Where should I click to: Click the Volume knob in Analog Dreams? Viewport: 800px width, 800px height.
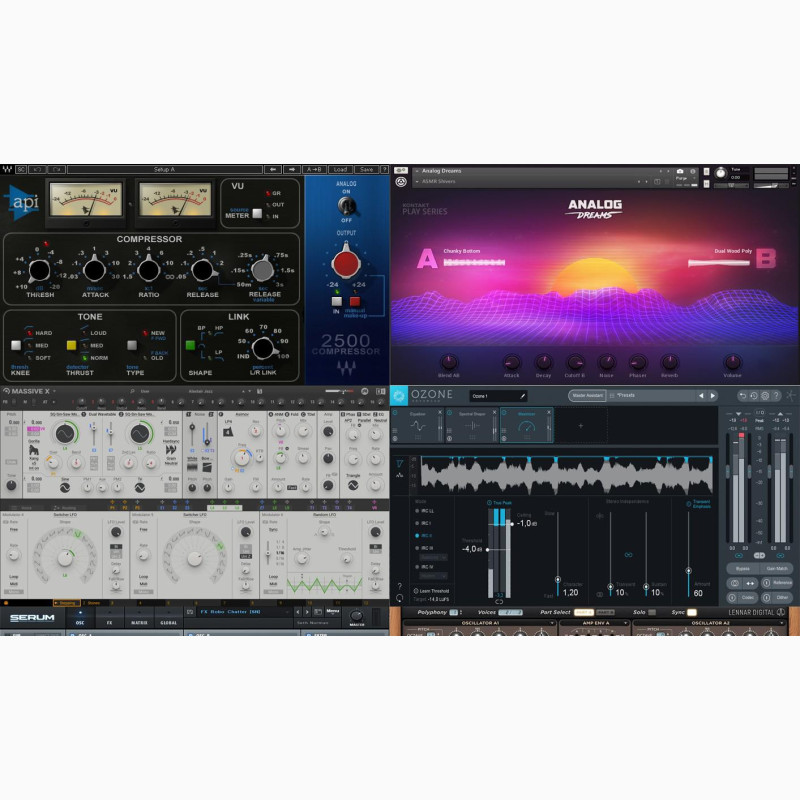click(732, 362)
